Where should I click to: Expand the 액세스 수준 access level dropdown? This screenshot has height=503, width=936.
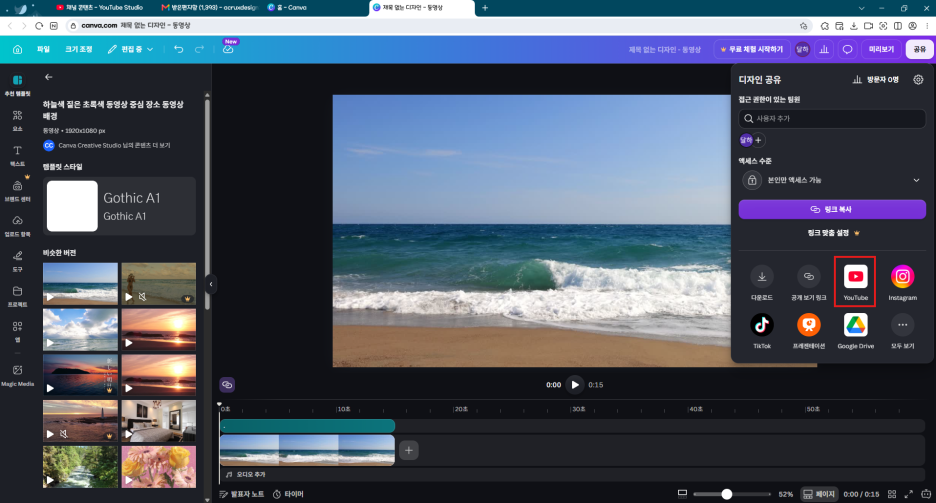[832, 180]
